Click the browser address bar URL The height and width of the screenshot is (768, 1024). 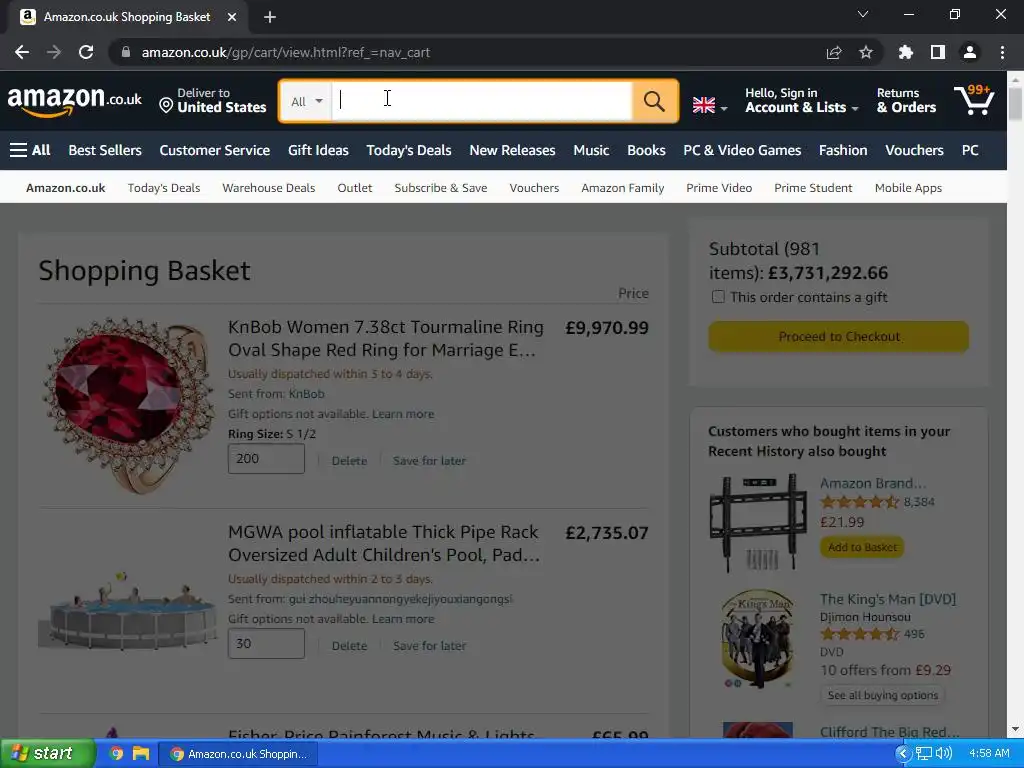(x=285, y=52)
